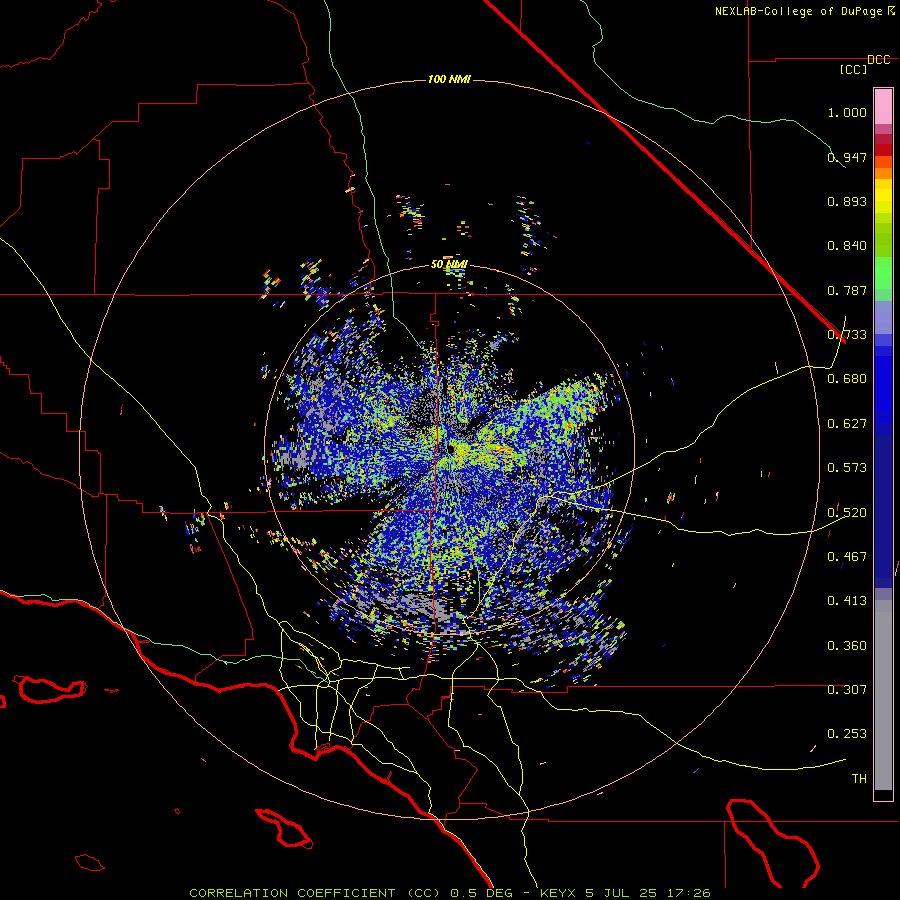
Task: Pick the bright green segment of the color bar
Action: (x=883, y=273)
